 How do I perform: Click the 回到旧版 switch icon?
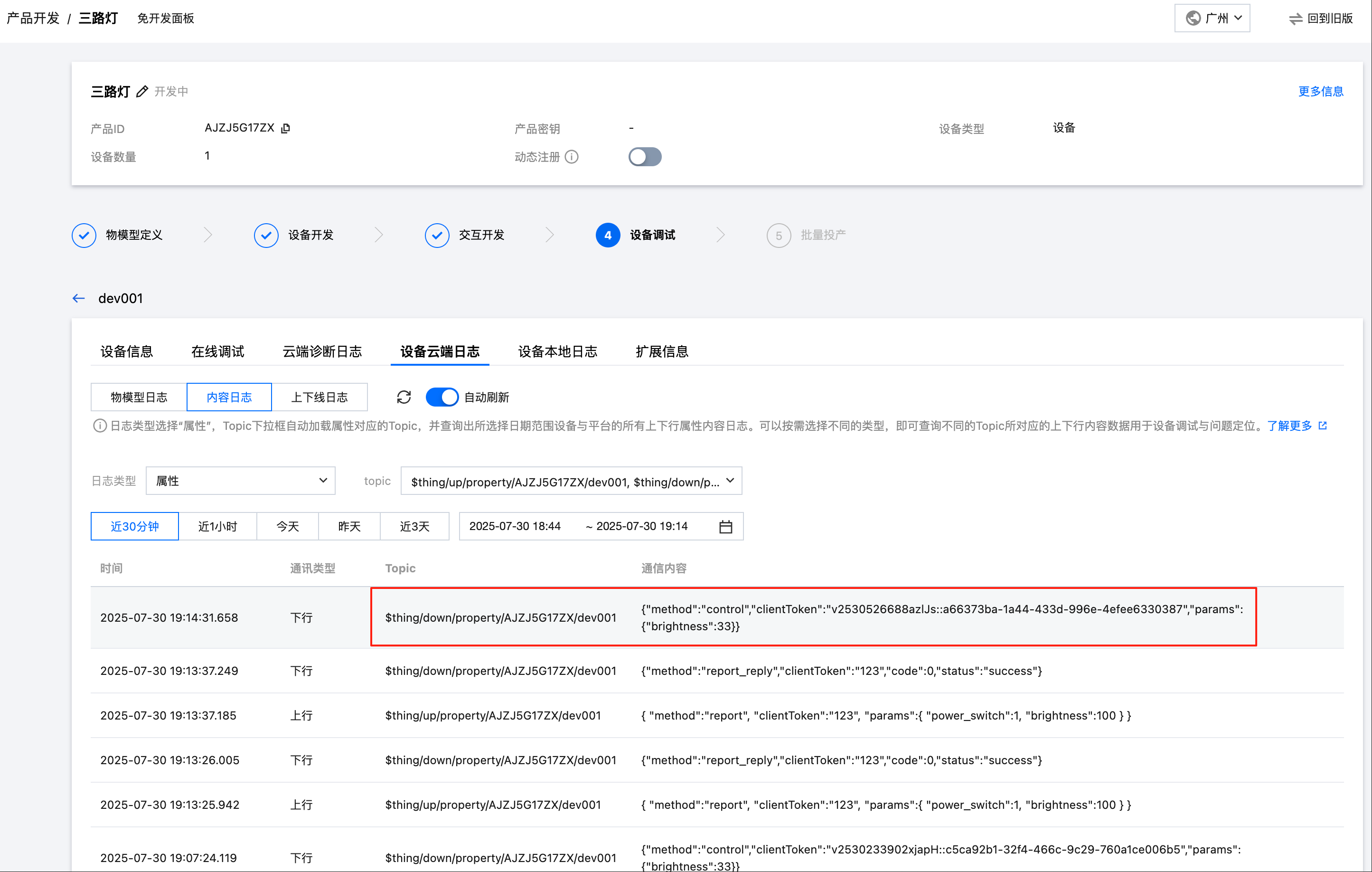point(1295,18)
